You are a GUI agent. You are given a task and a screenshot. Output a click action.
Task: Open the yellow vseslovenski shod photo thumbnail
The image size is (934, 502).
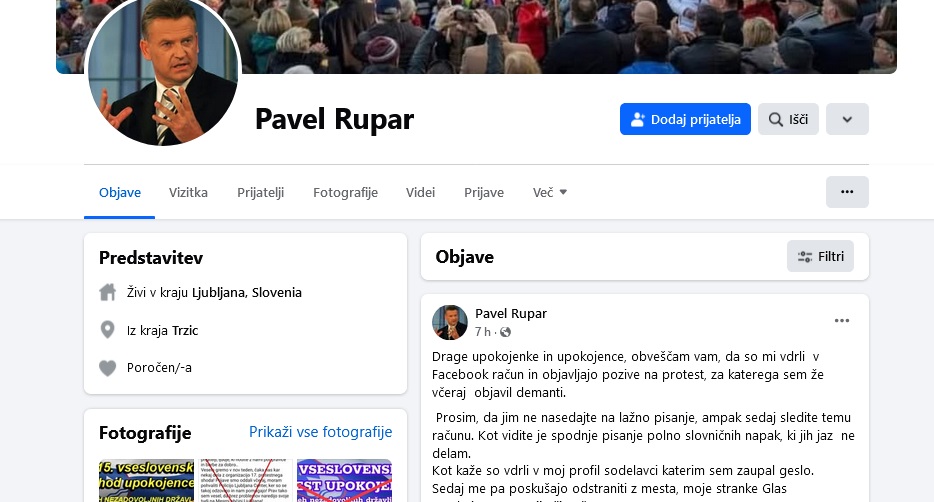(x=147, y=481)
